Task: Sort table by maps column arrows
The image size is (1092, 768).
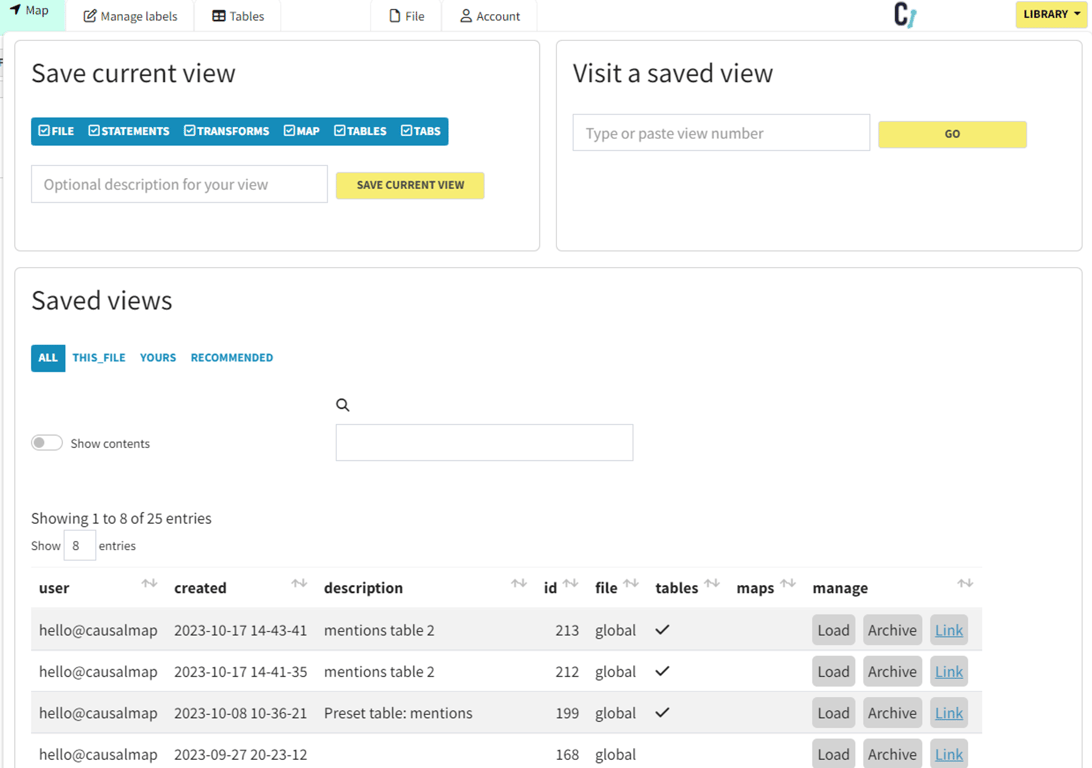Action: tap(788, 584)
